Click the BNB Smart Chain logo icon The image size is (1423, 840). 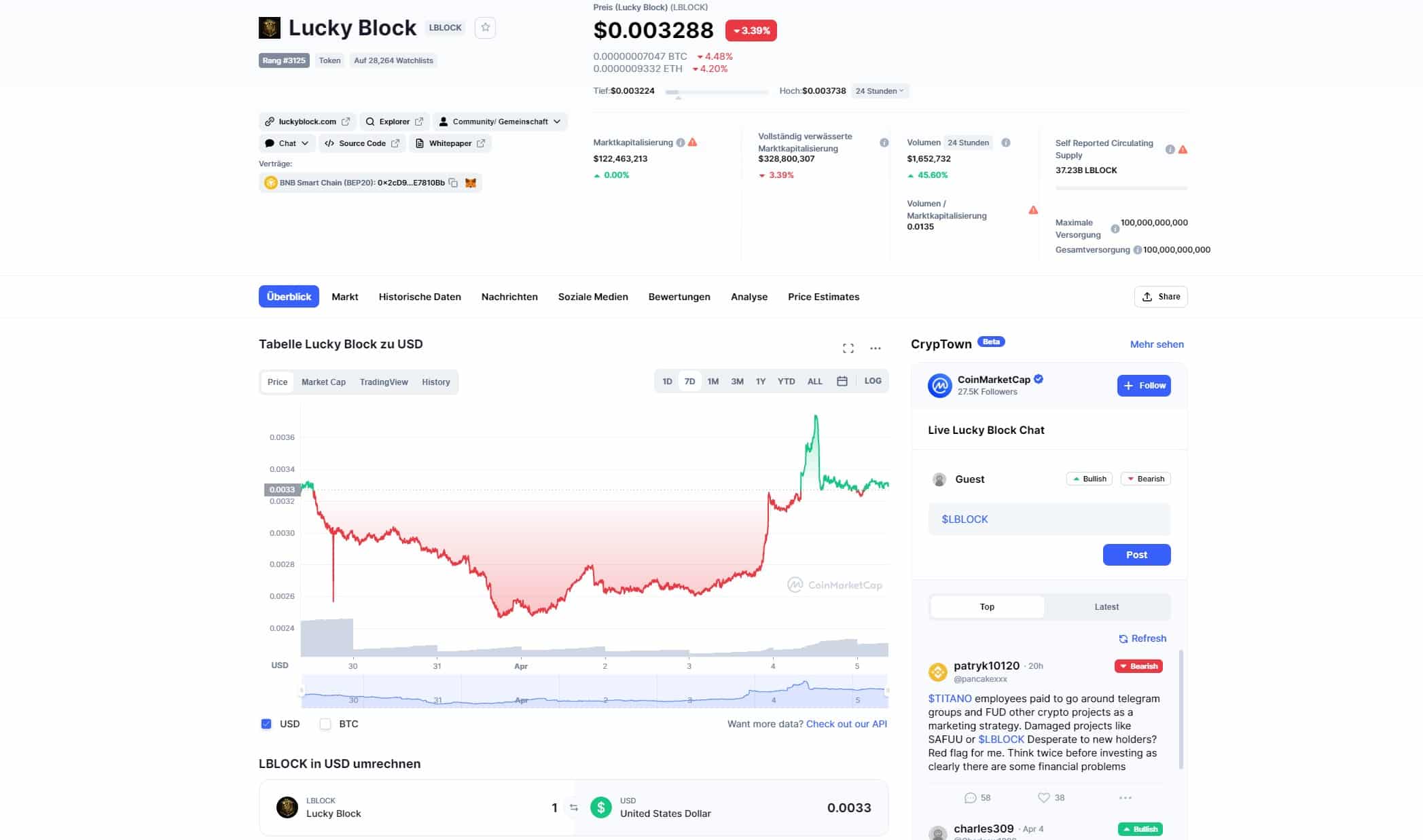pos(270,183)
